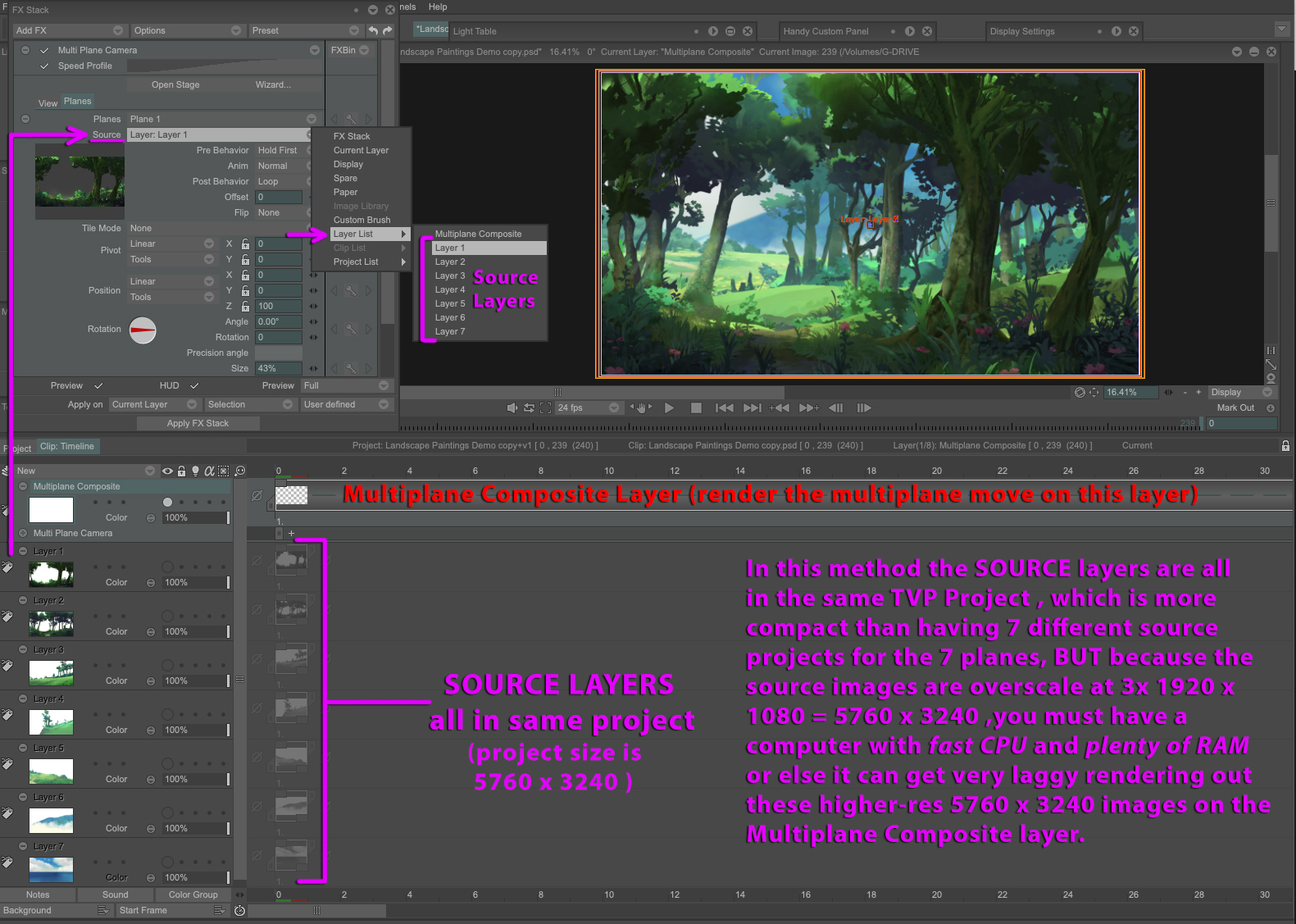Click the undo arrow in FX Stack
1296x924 pixels.
[373, 30]
